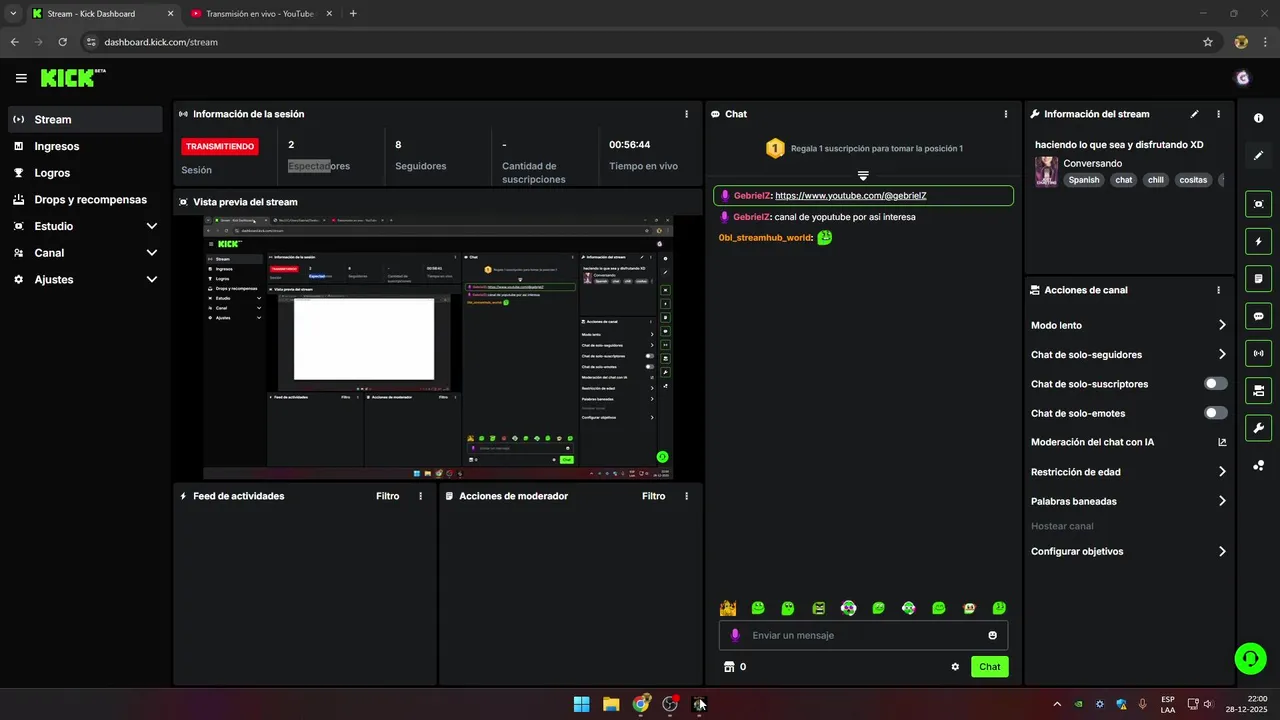The height and width of the screenshot is (720, 1280).
Task: Insert the angry green square emote
Action: [818, 608]
